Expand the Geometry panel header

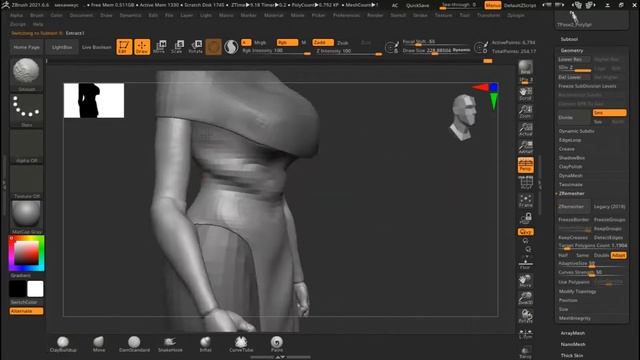coord(571,50)
